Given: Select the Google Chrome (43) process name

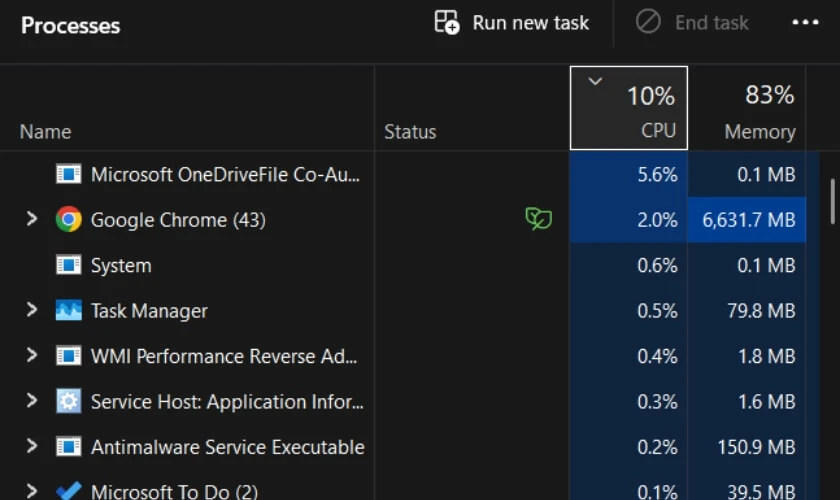Looking at the screenshot, I should 178,220.
